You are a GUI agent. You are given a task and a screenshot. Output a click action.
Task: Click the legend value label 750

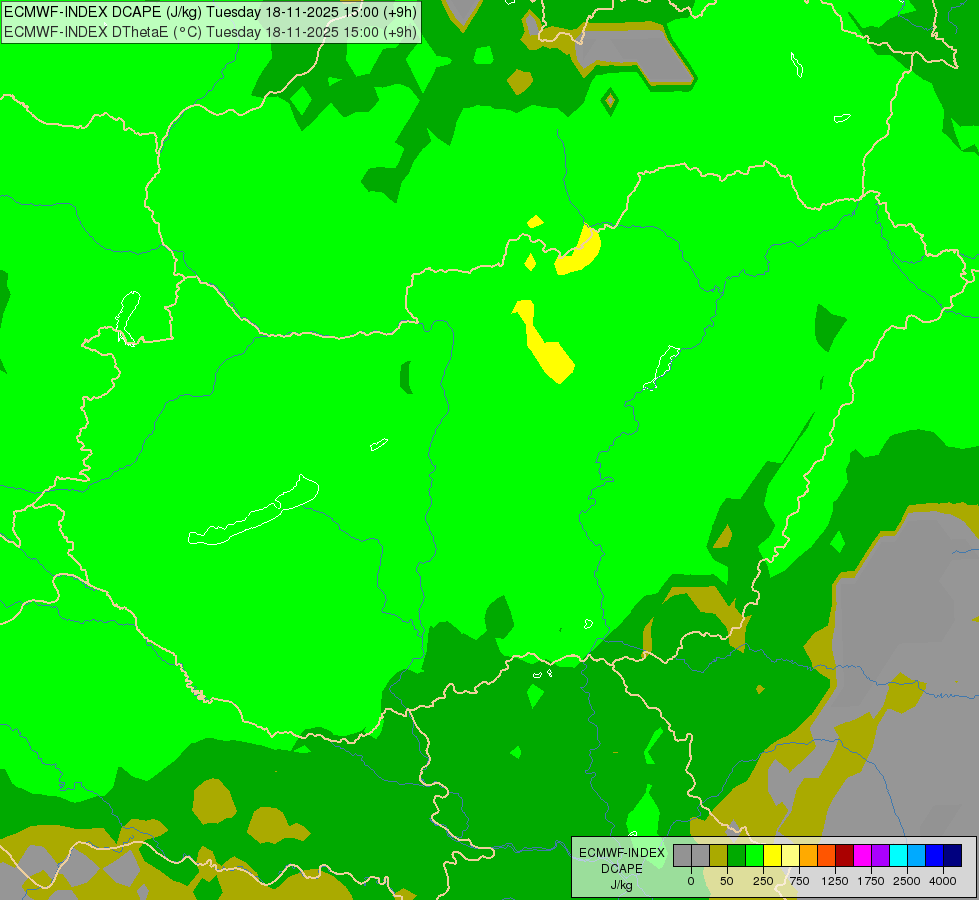[x=799, y=881]
